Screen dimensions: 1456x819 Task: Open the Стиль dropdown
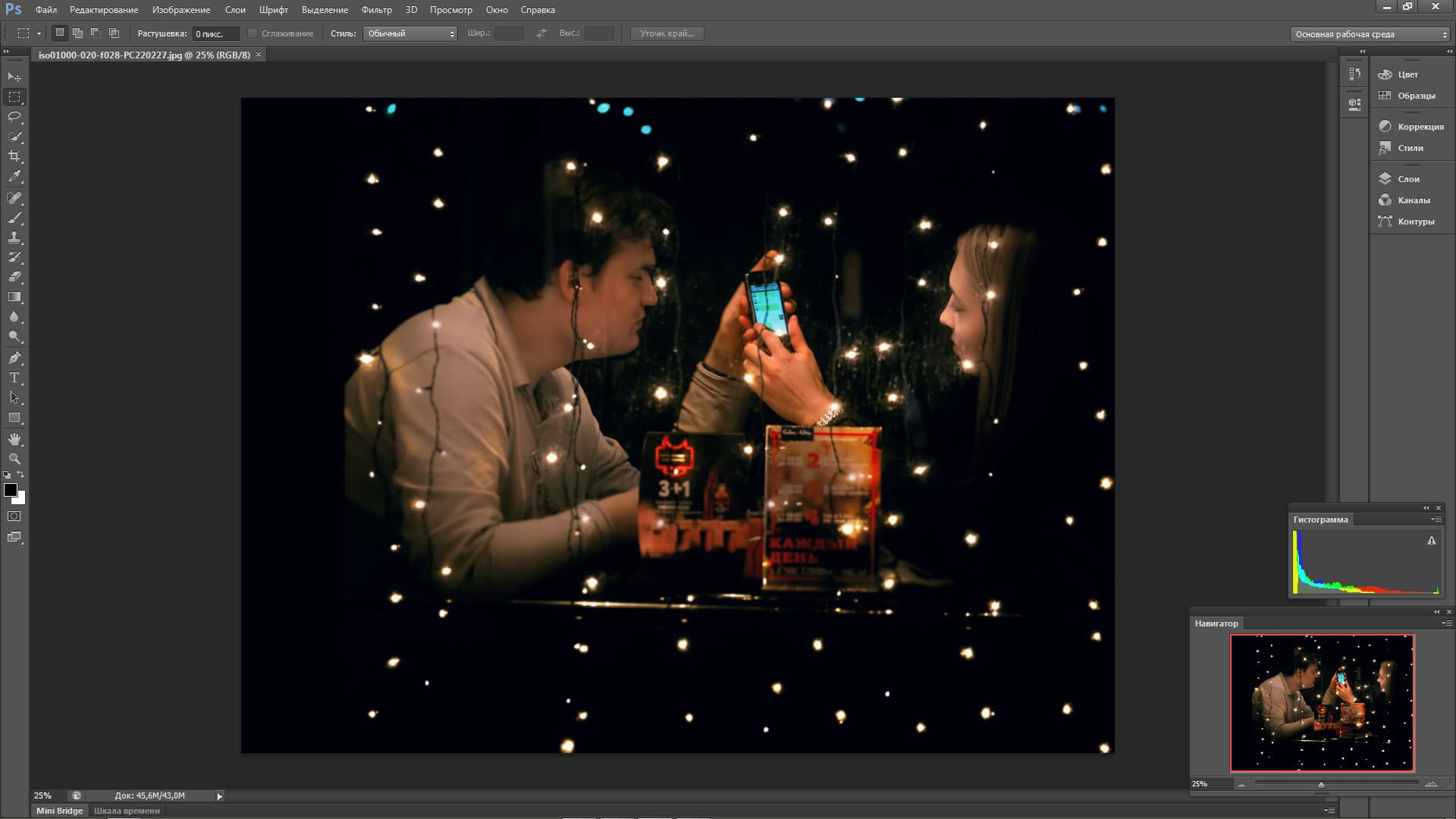[409, 33]
